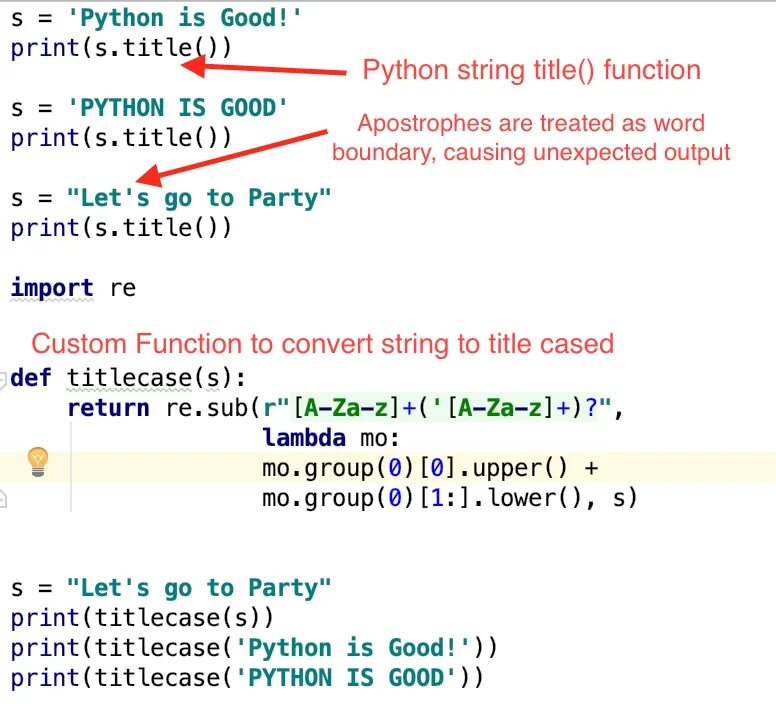Click the string 'Python is Good!' on first line
This screenshot has height=704, width=776.
pyautogui.click(x=184, y=18)
